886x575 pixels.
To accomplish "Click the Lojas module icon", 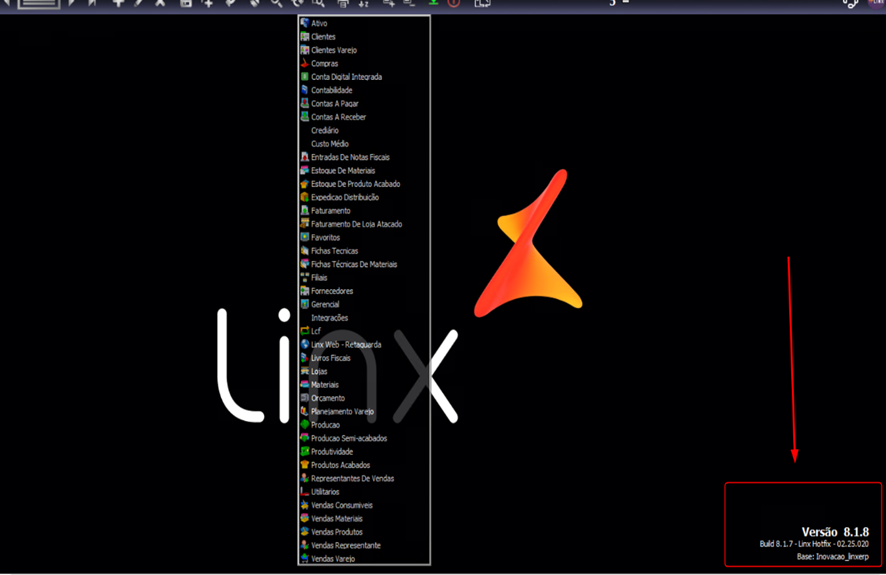I will [x=305, y=371].
